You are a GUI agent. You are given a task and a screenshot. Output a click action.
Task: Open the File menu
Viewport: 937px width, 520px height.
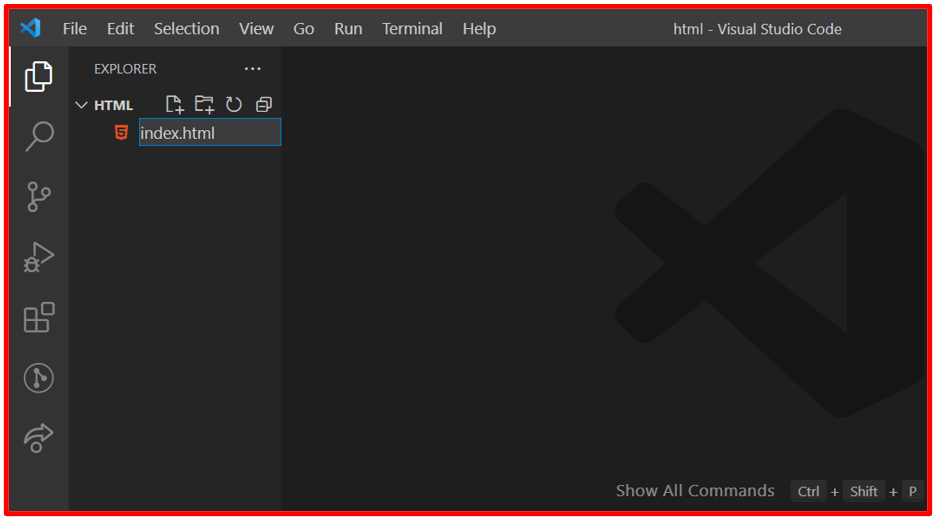click(75, 29)
